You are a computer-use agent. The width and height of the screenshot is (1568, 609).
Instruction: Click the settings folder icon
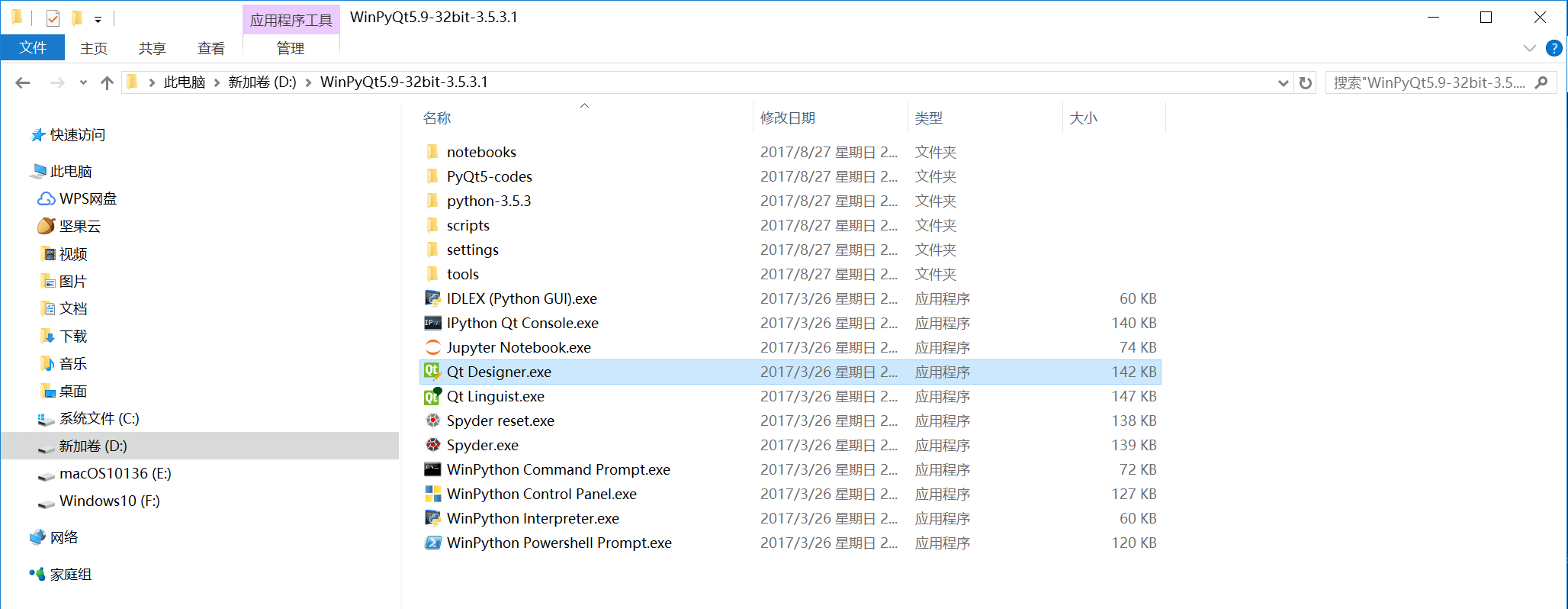[432, 250]
